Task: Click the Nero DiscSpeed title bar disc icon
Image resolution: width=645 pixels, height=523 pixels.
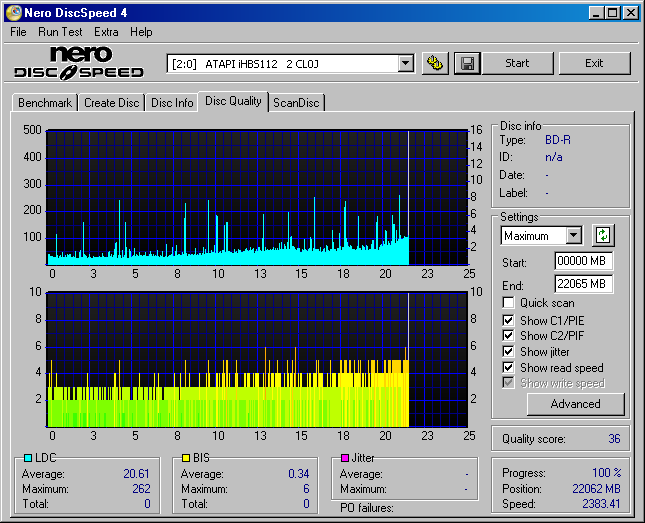Action: pos(14,13)
